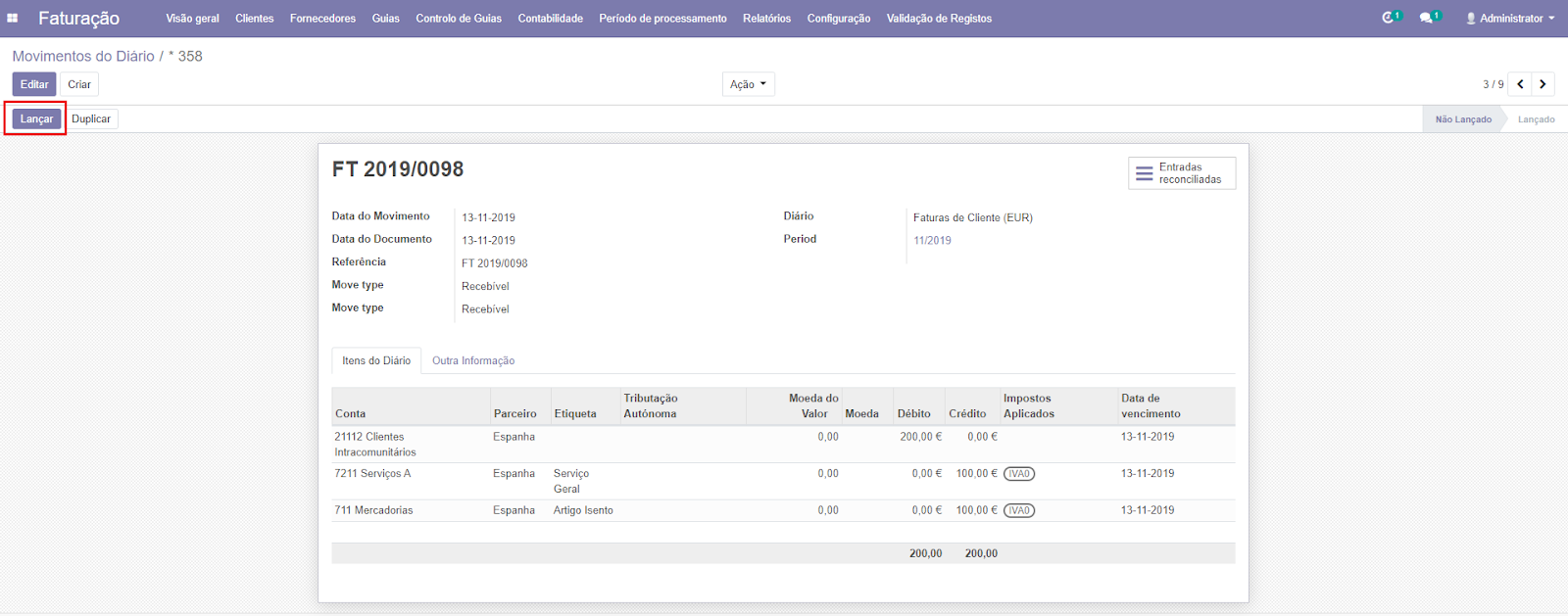Open Entradas reconciliadas stat button

[1181, 173]
